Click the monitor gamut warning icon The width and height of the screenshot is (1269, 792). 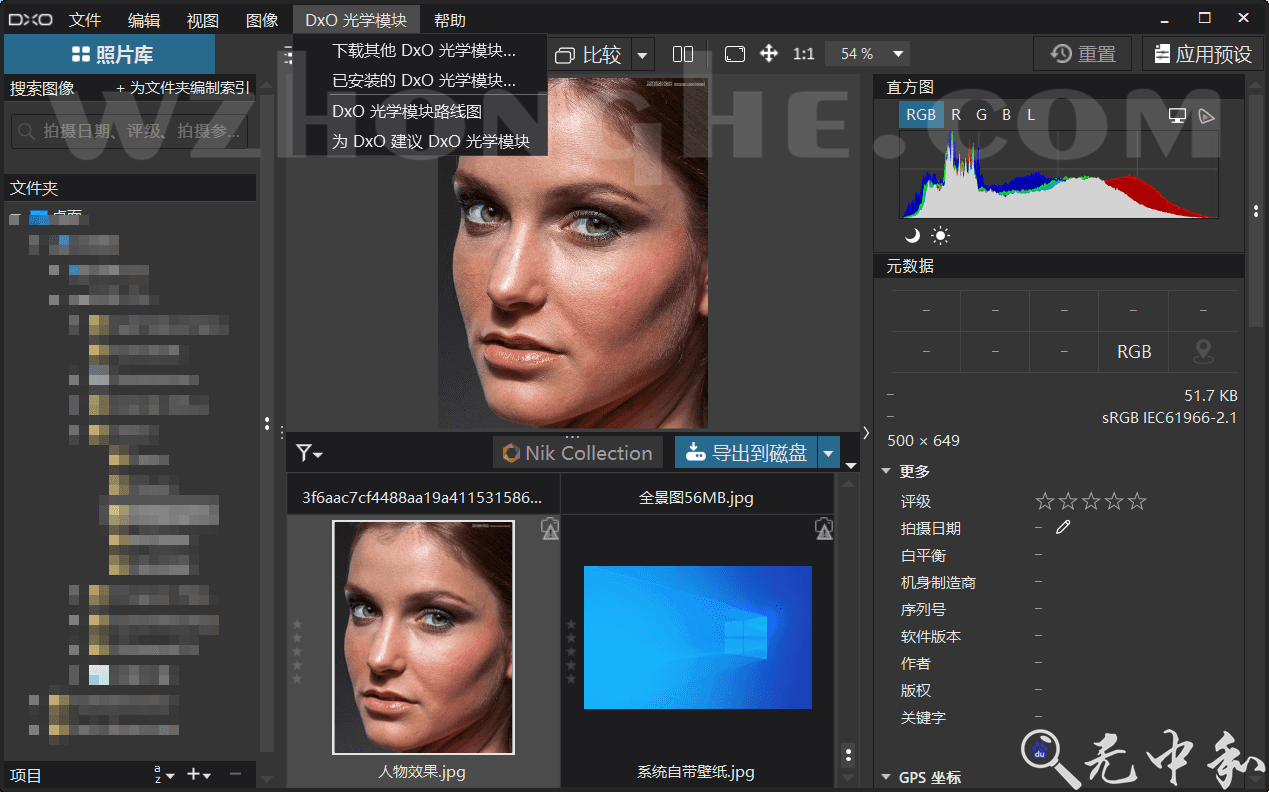pyautogui.click(x=1178, y=116)
